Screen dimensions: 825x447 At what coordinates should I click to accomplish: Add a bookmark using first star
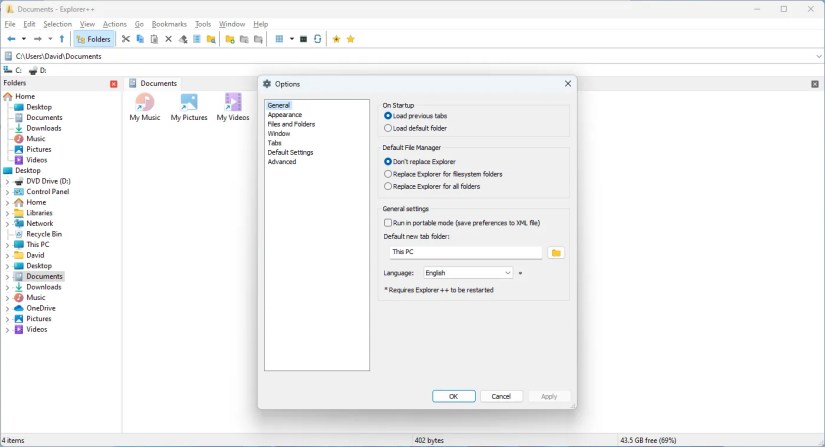(336, 39)
